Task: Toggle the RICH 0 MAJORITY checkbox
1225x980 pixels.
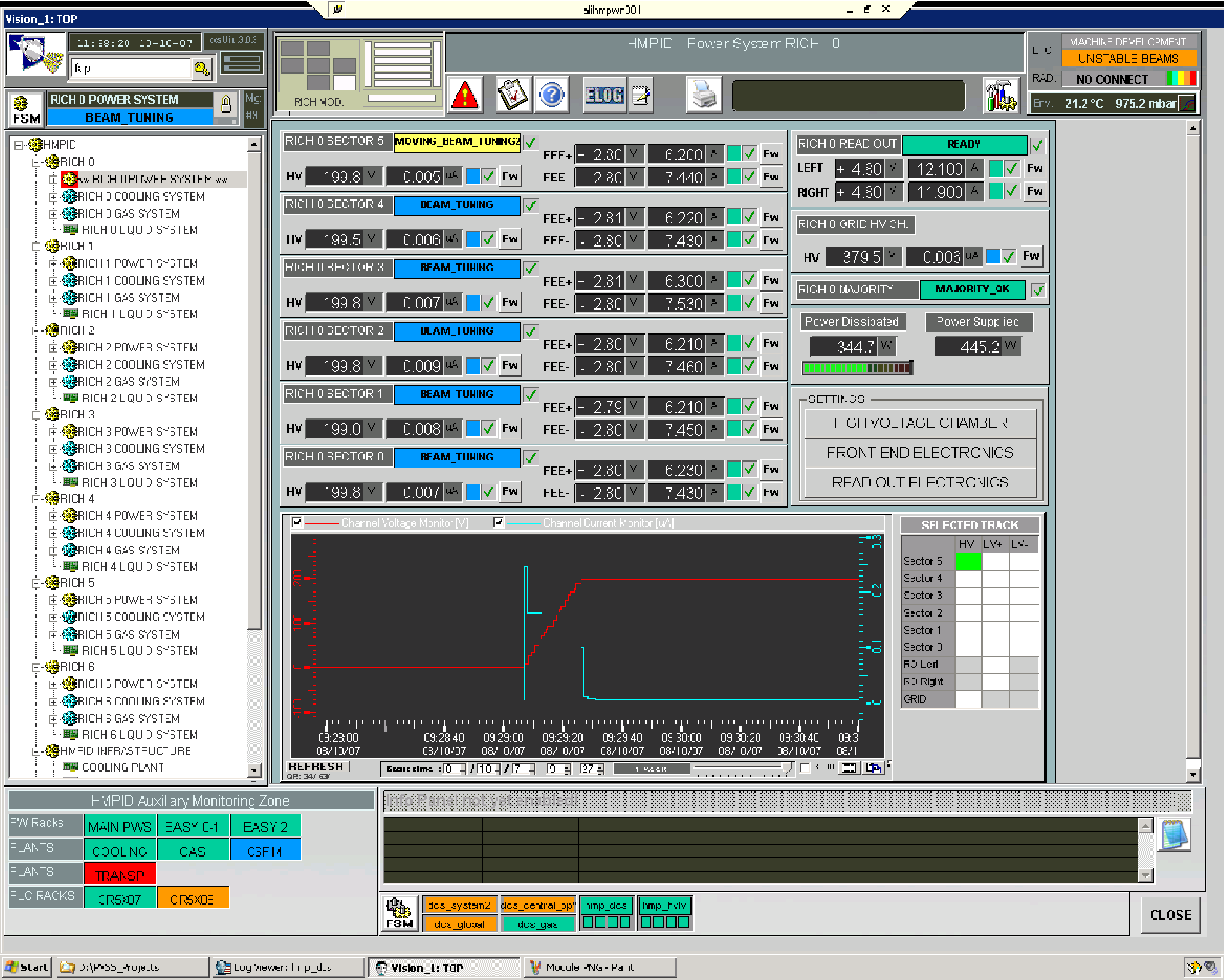Action: 1038,290
